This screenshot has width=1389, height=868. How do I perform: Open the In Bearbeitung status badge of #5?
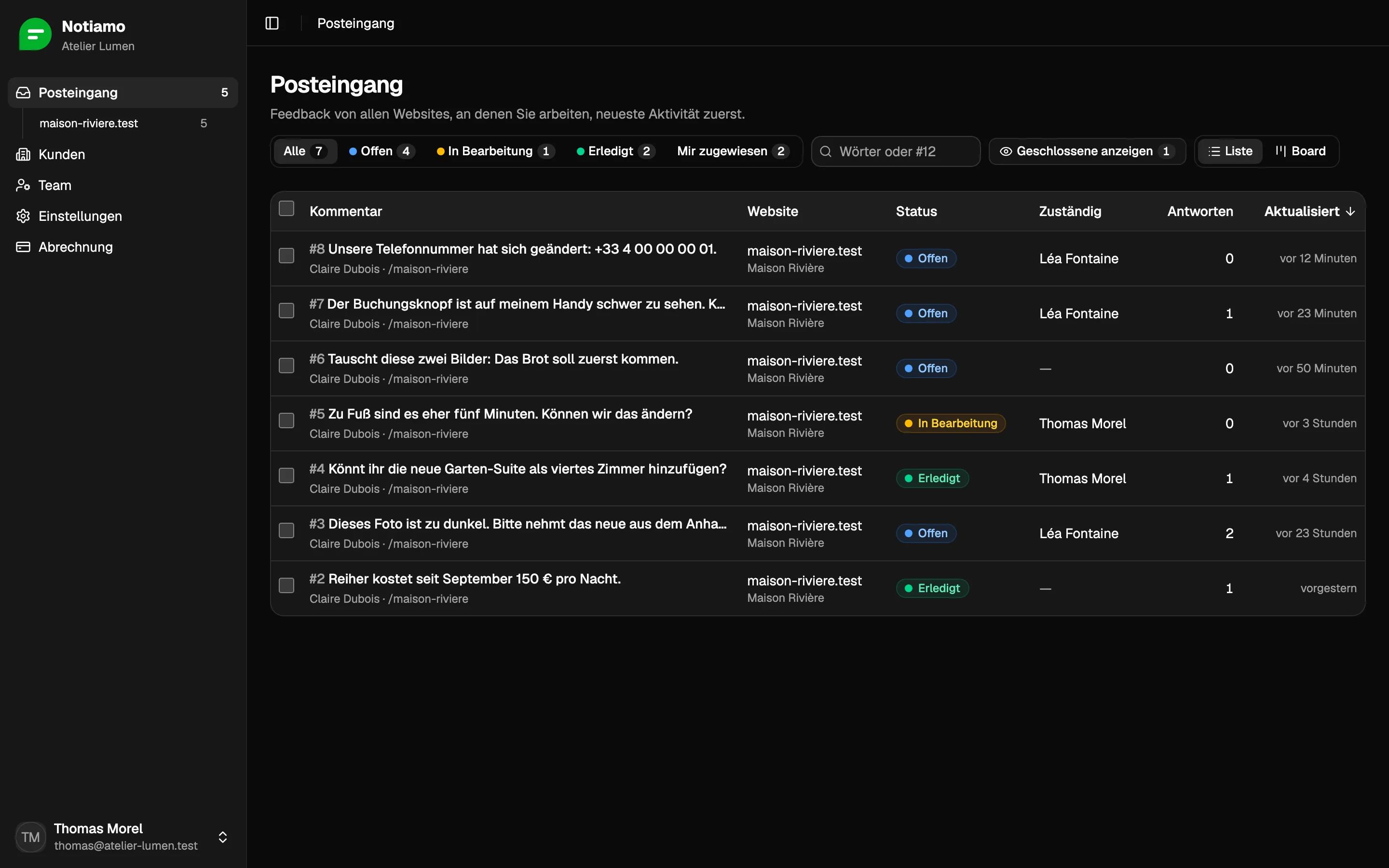pos(951,423)
